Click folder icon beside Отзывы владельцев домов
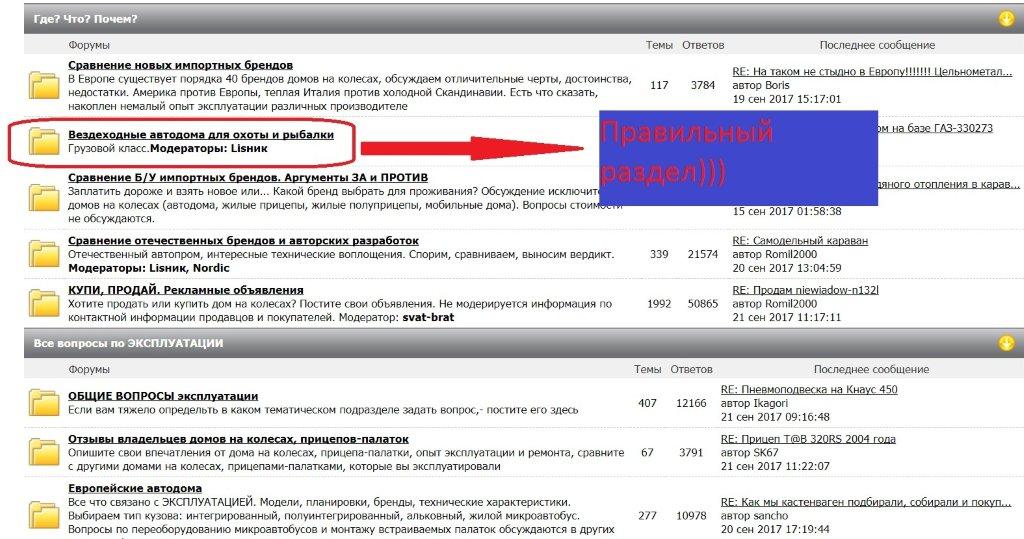The height and width of the screenshot is (539, 1024). point(44,452)
